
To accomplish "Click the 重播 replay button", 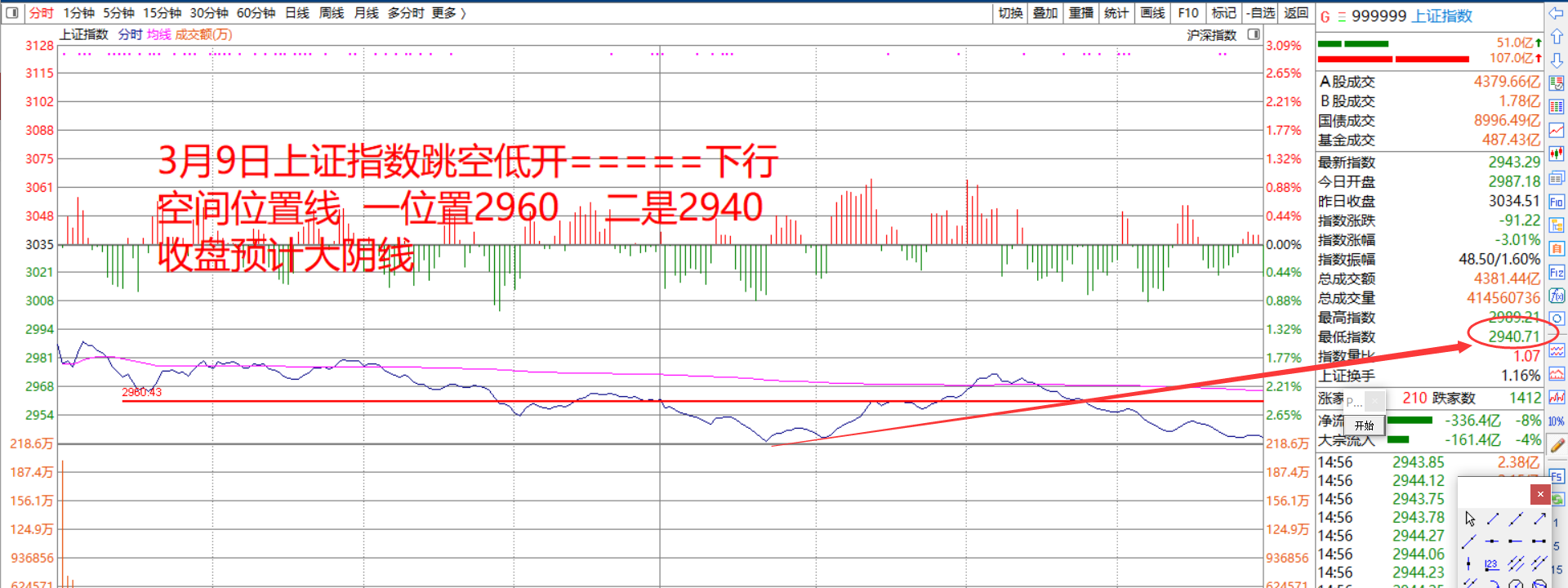I will (1081, 13).
